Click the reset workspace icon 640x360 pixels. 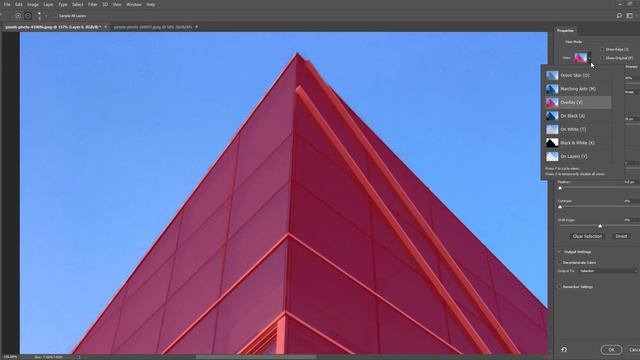coord(564,350)
